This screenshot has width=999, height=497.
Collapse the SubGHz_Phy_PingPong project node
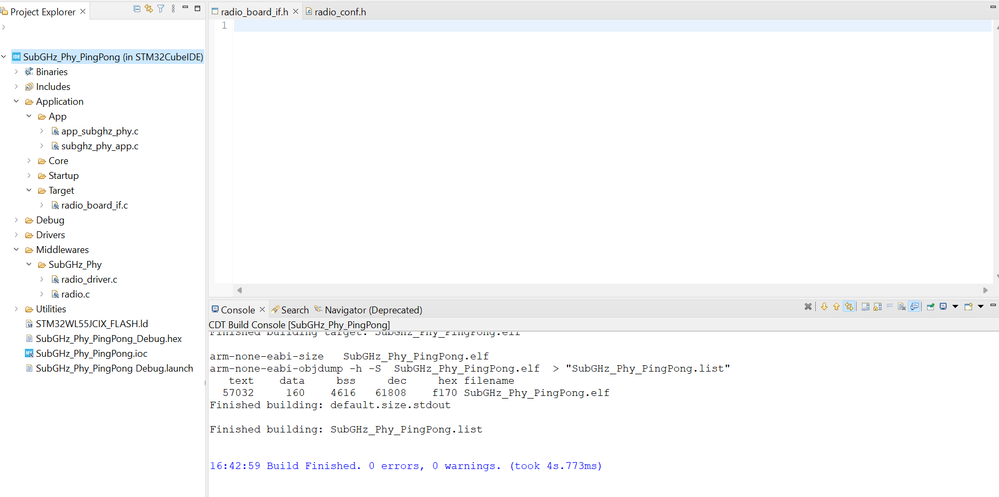click(x=4, y=57)
